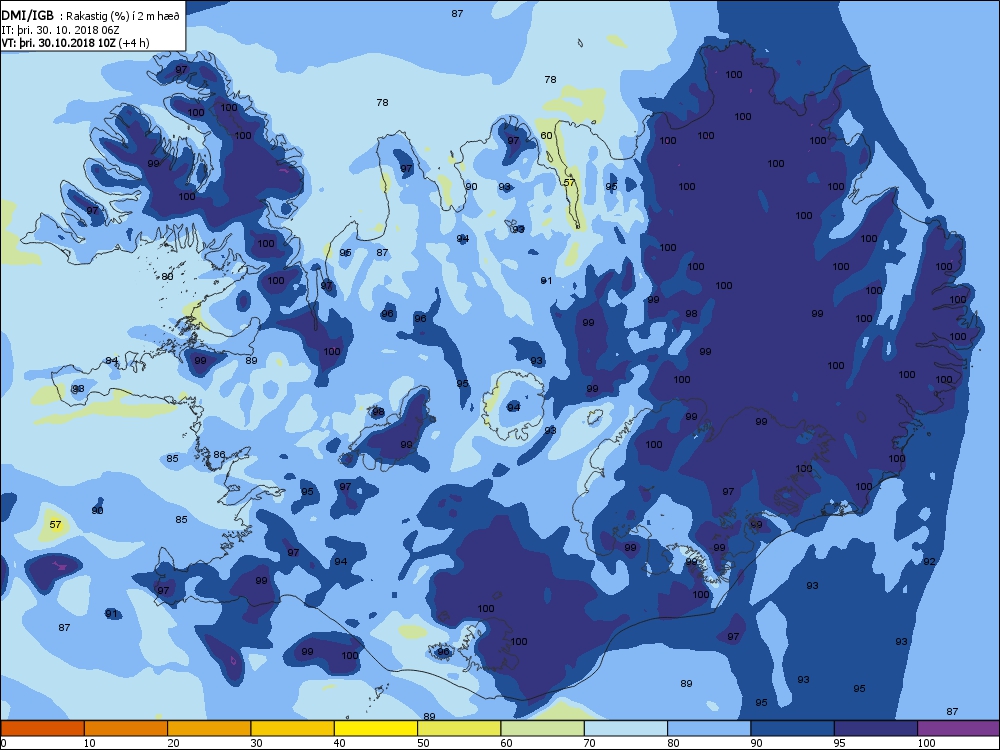Click the humidity value "92" on the map
The height and width of the screenshot is (750, 1000).
(x=929, y=562)
